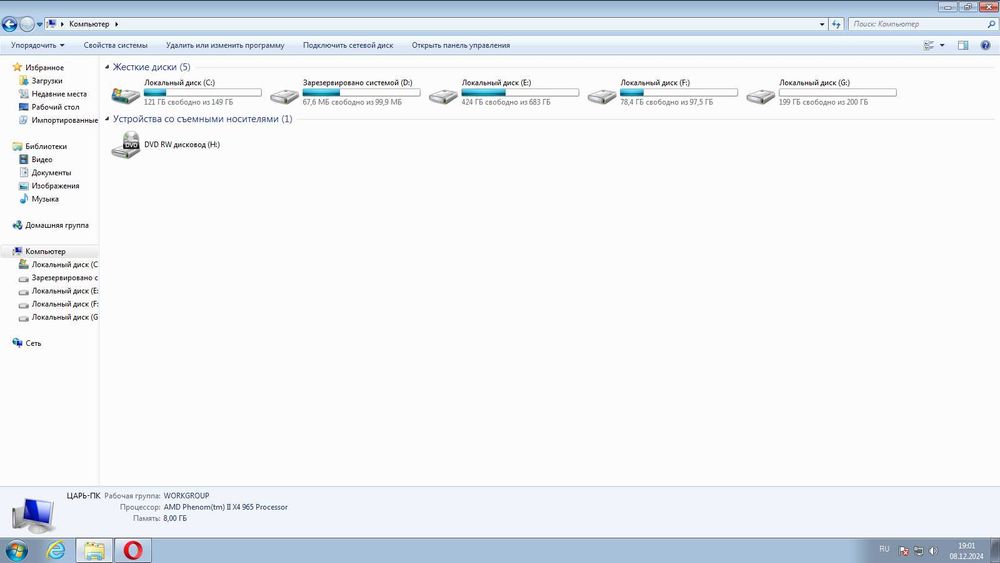Select Подключить сетевой диск
1000x563 pixels.
pyautogui.click(x=348, y=45)
